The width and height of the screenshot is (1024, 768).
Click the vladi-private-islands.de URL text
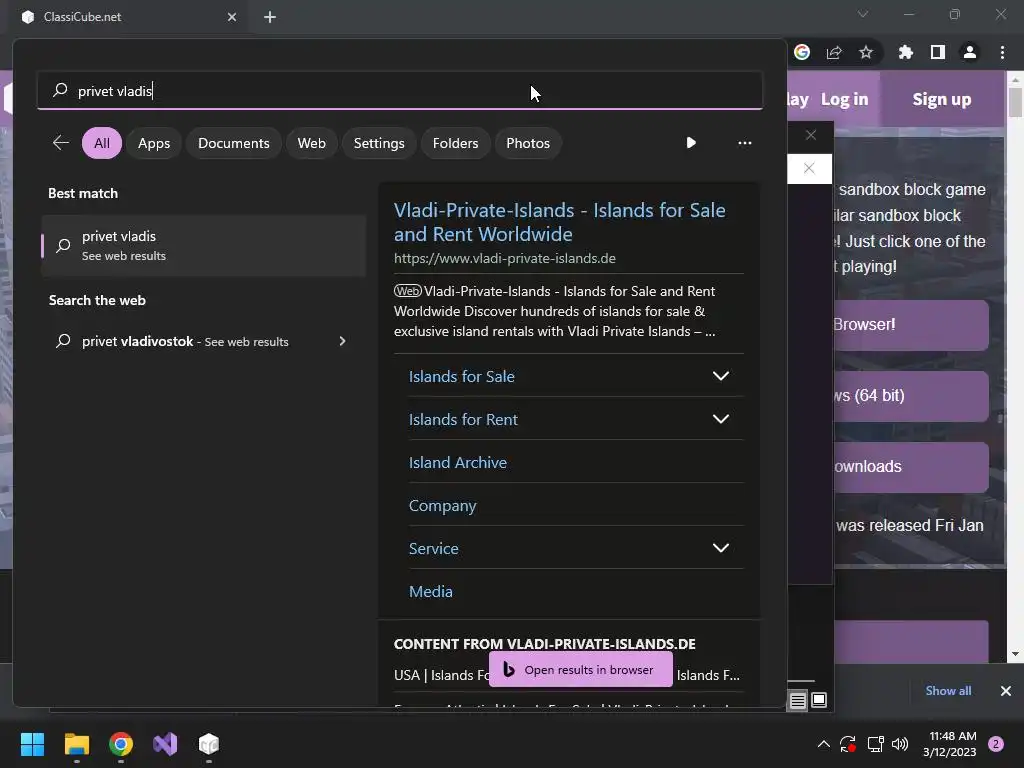(505, 258)
